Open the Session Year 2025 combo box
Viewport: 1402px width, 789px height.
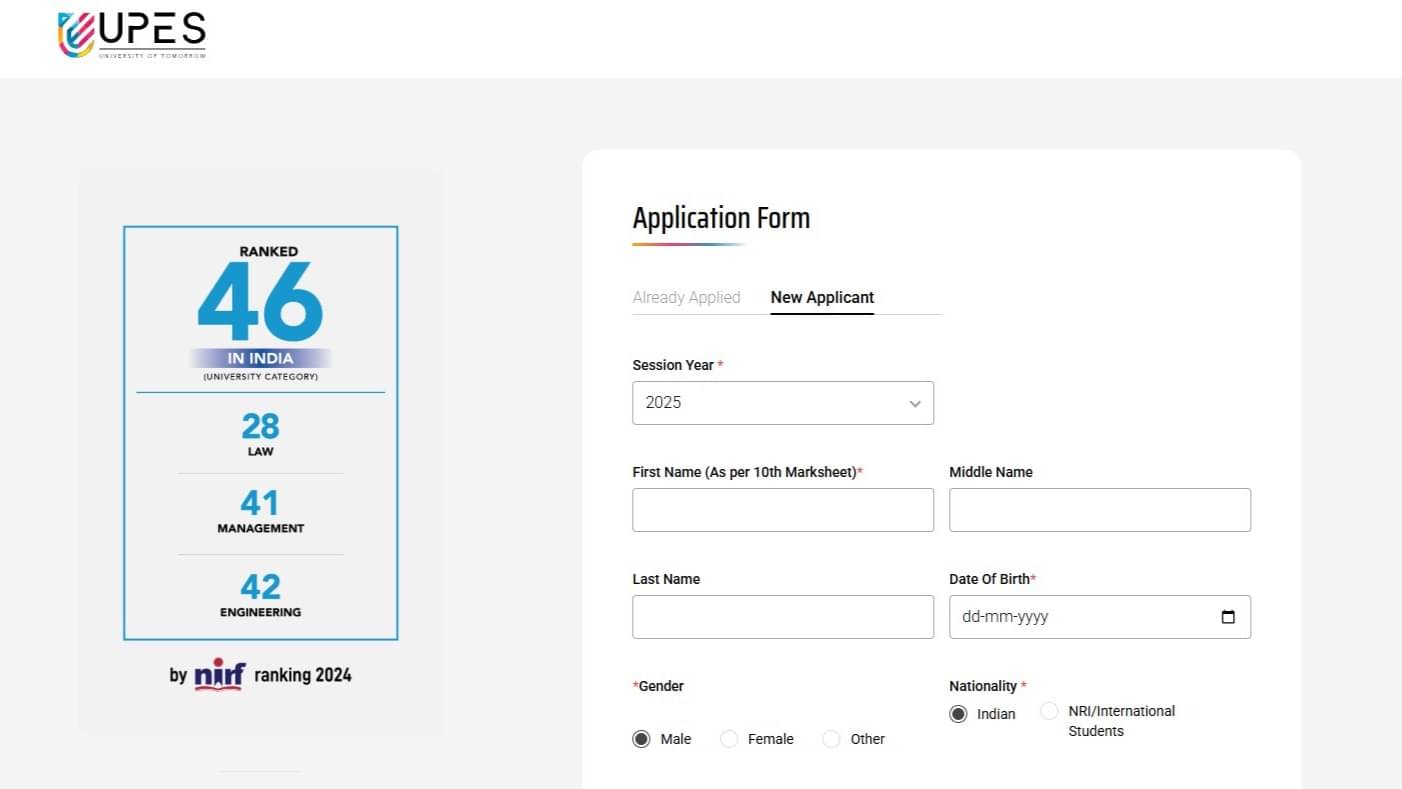770,403
